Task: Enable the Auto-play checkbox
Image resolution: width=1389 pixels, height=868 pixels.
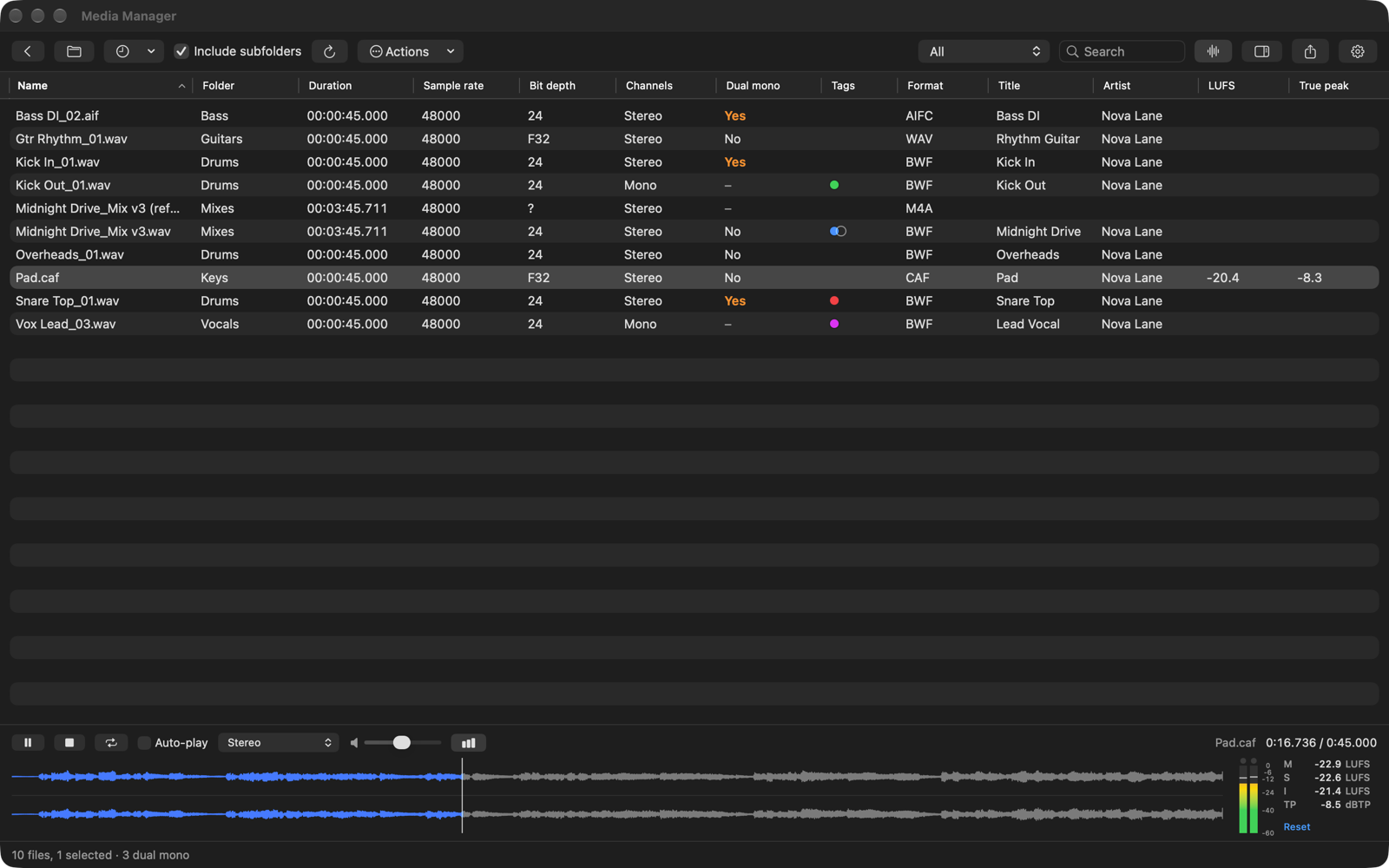Action: point(145,742)
